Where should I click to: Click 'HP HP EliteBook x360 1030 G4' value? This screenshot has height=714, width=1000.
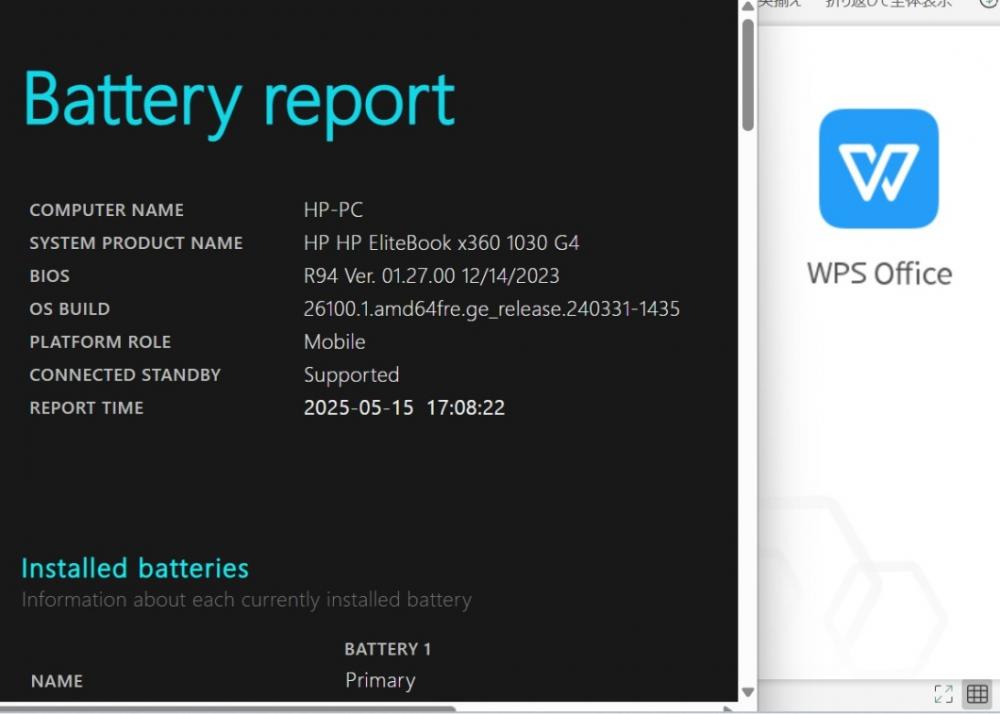[441, 243]
